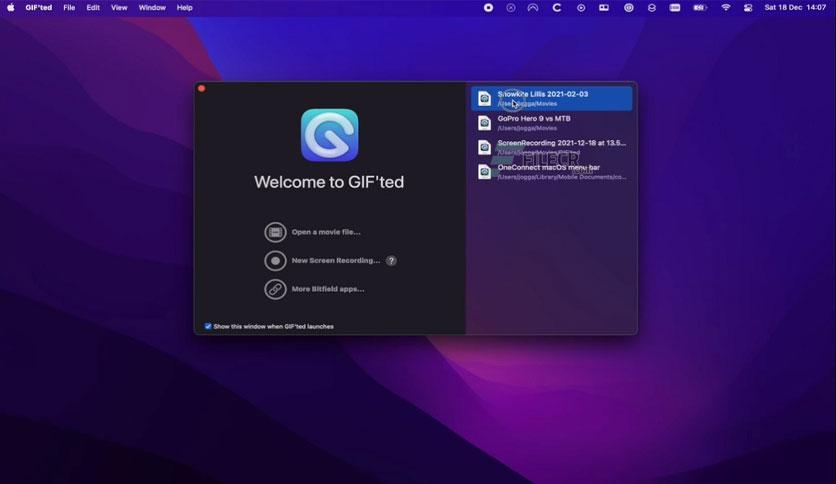
Task: Click the C-shaped icon in the menu bar
Action: (557, 7)
